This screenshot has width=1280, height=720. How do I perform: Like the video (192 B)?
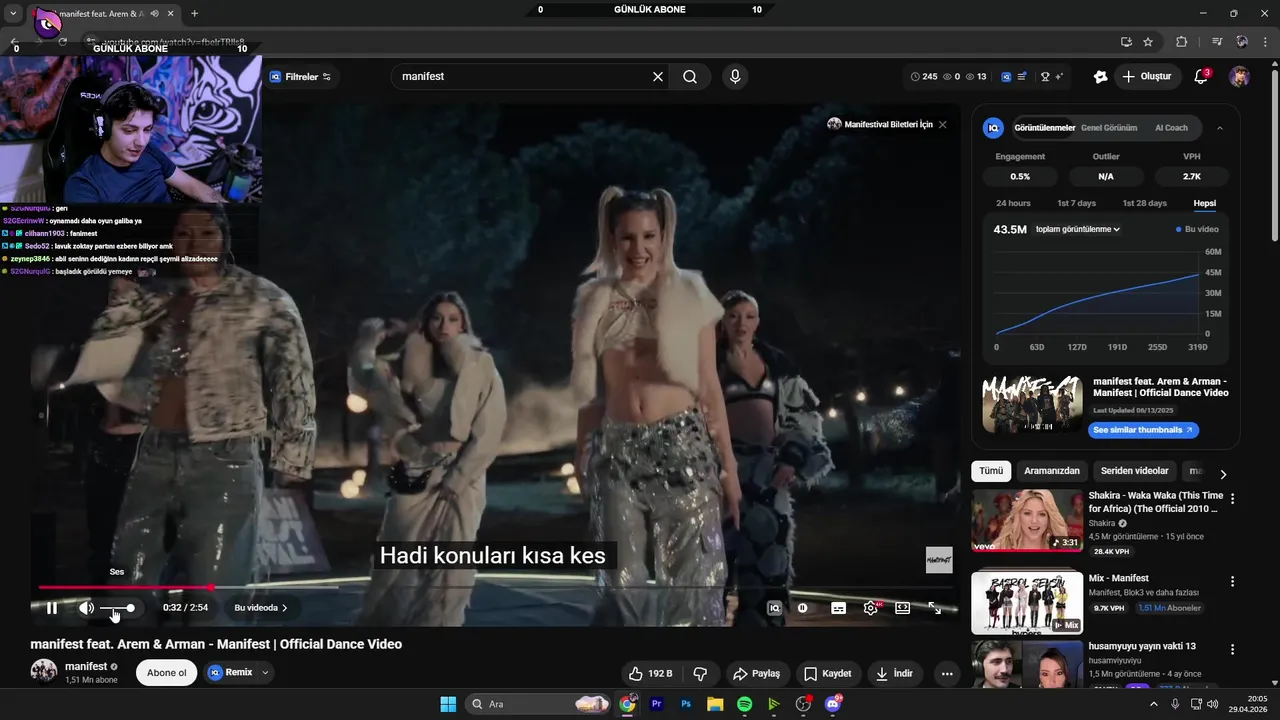650,674
